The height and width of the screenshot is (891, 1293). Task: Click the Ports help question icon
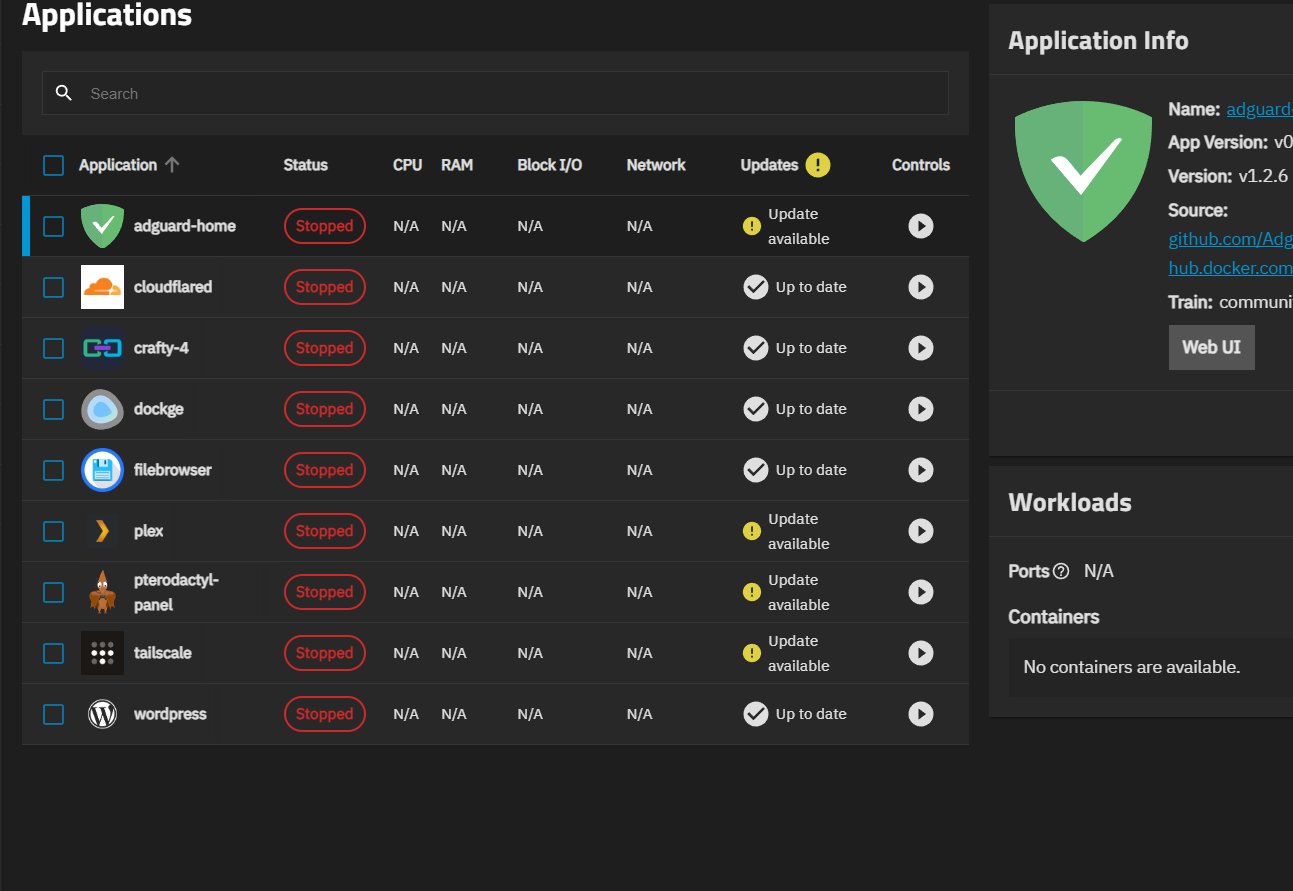(x=1061, y=571)
